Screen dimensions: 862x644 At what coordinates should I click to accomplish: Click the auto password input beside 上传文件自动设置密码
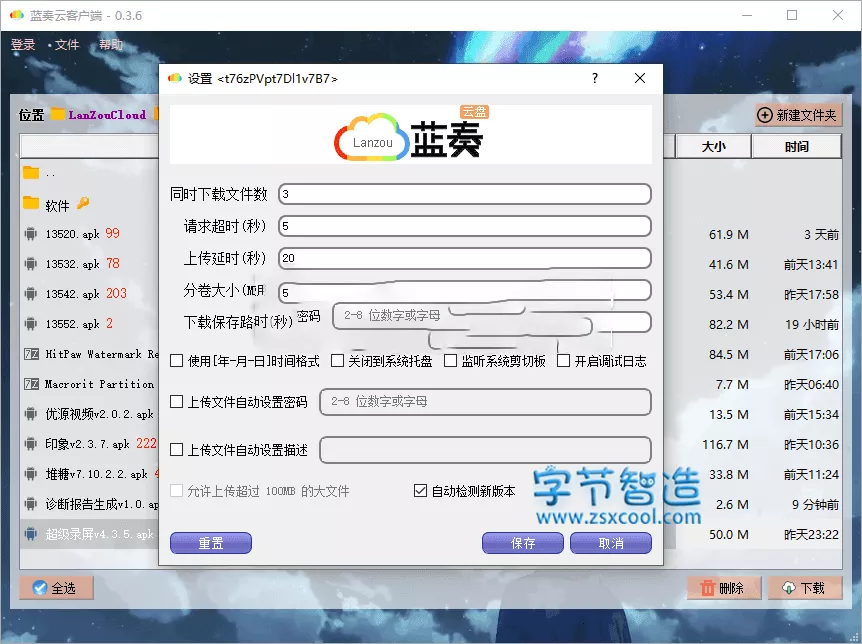(485, 402)
